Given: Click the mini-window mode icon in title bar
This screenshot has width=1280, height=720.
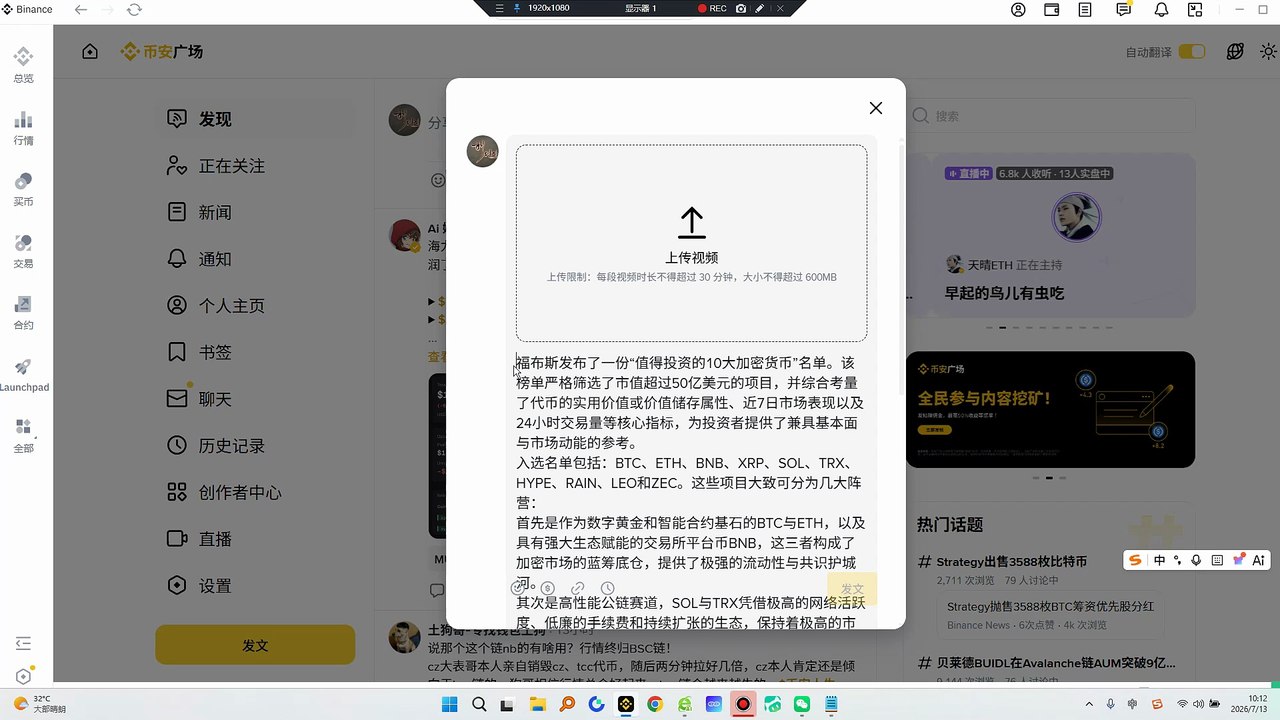Looking at the screenshot, I should coord(1195,9).
